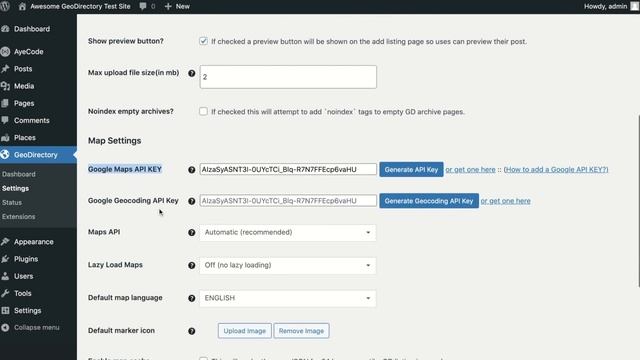Open 'or get one here' link for Maps key
Viewport: 640px width, 360px height.
(470, 169)
